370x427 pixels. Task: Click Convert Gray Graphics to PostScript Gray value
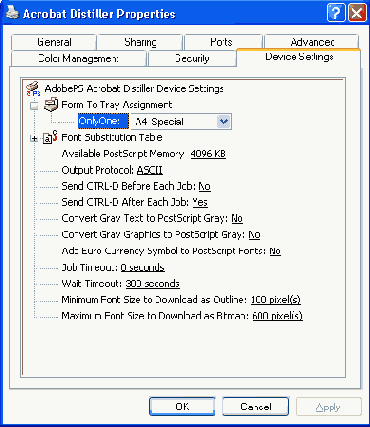click(x=254, y=235)
